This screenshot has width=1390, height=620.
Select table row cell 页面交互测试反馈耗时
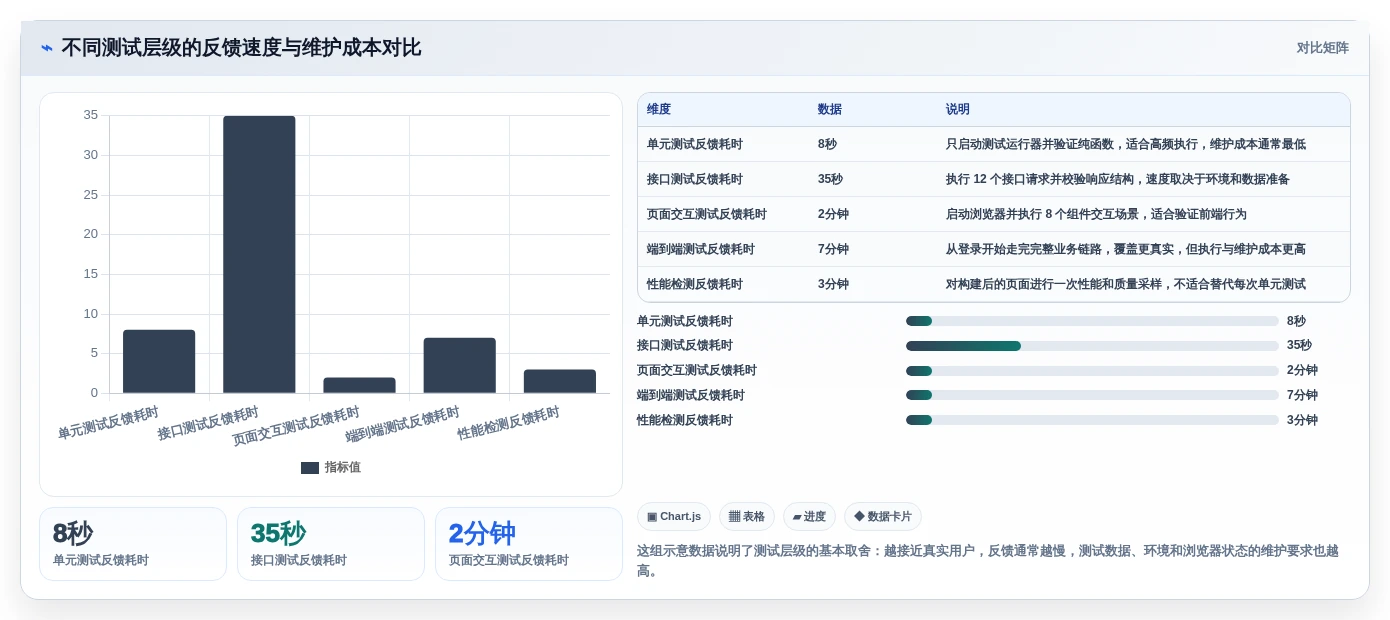click(707, 214)
